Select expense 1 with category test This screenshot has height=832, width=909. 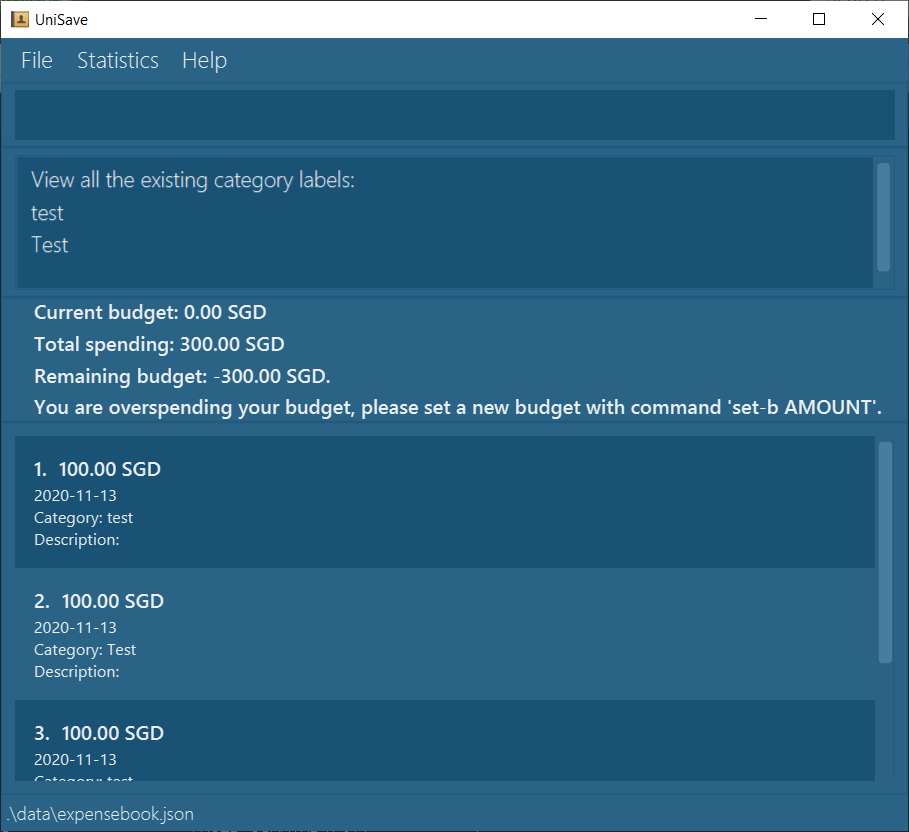(445, 502)
